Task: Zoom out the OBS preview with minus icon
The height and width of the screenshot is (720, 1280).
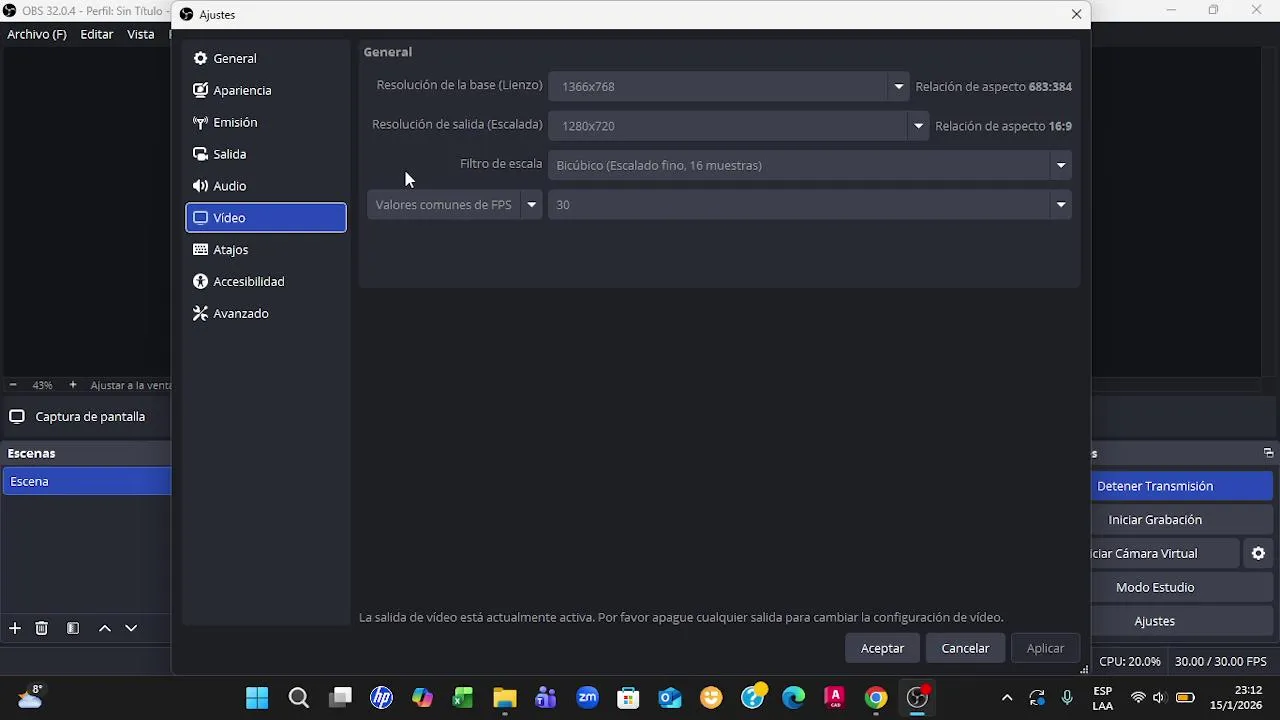Action: tap(13, 385)
